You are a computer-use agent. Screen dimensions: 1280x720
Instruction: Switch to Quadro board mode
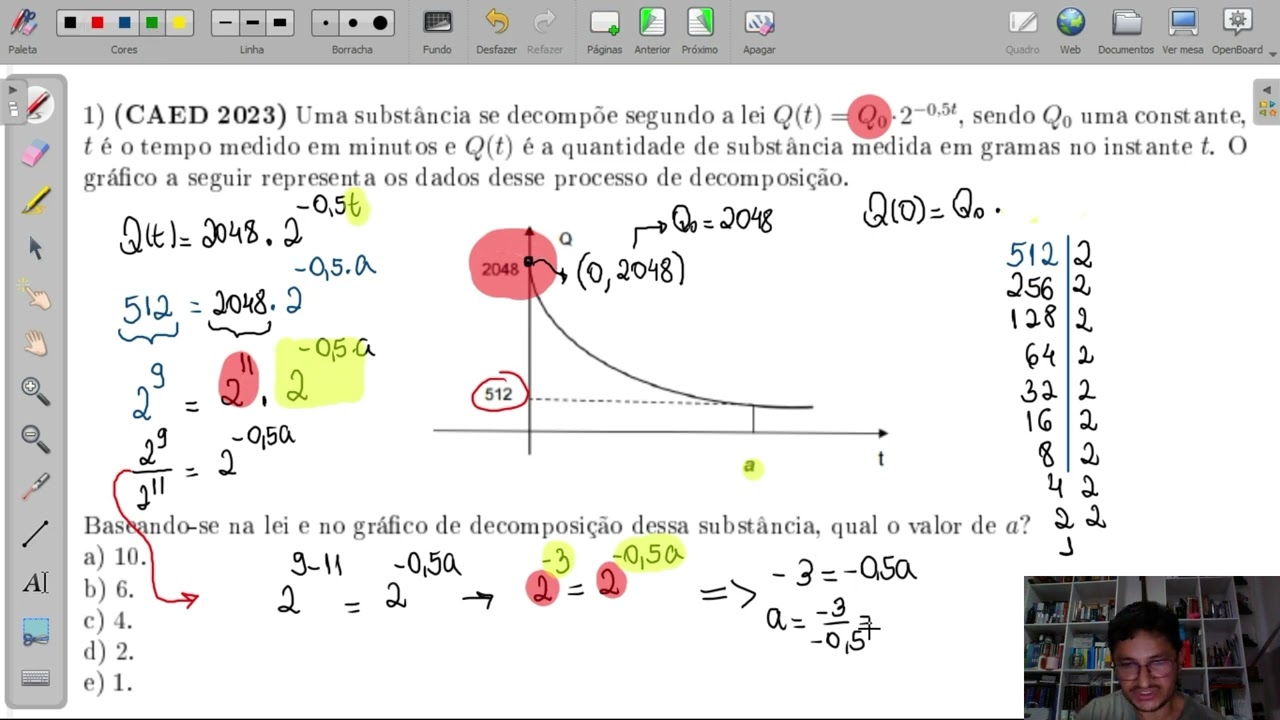[x=1022, y=30]
